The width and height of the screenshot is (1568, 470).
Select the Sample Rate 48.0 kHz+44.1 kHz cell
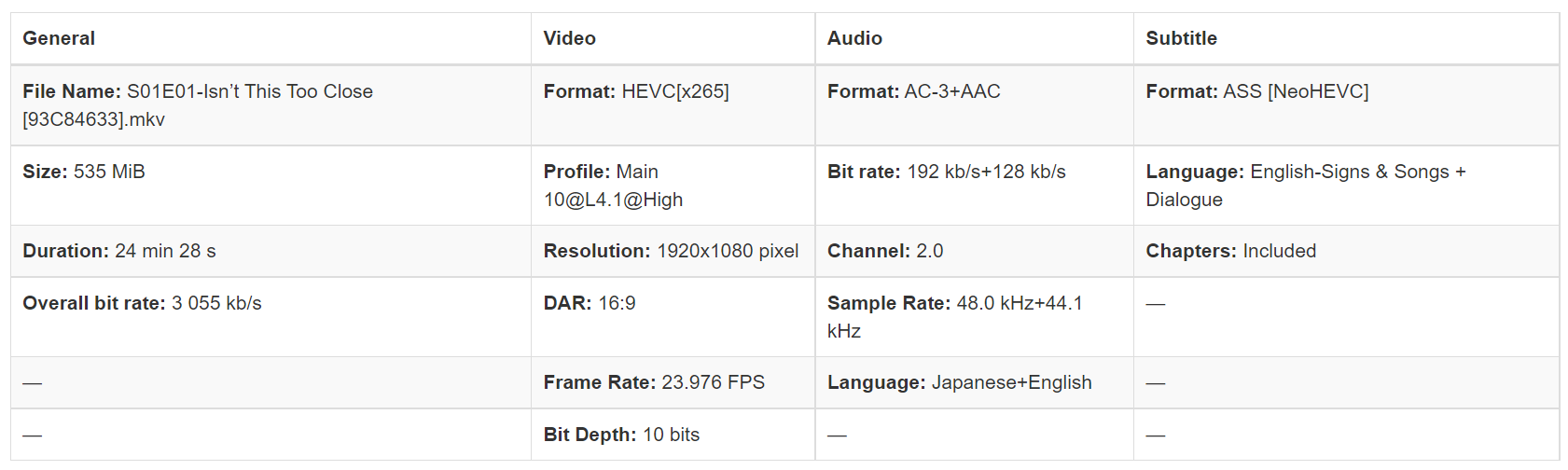click(975, 317)
